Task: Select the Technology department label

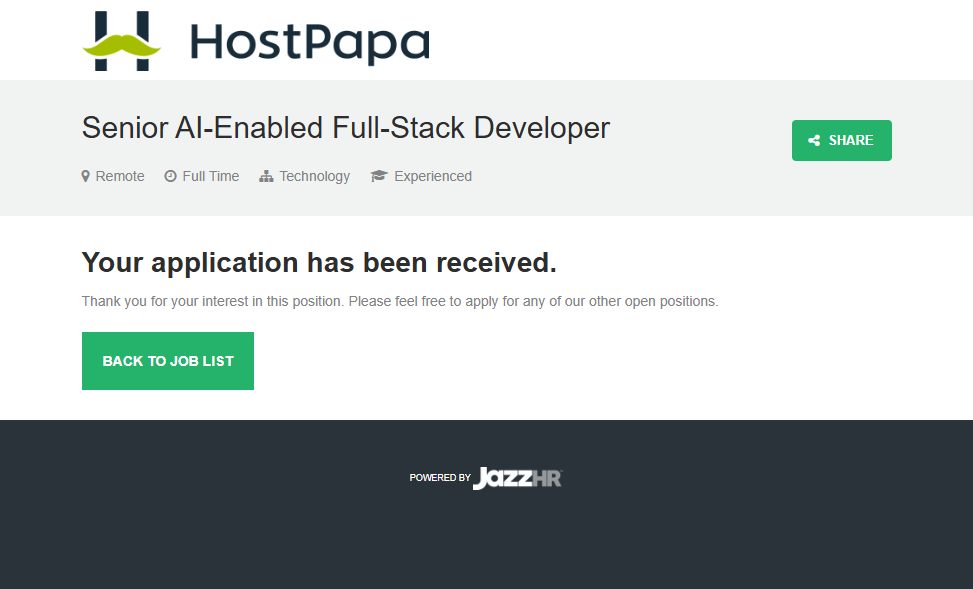Action: 314,176
